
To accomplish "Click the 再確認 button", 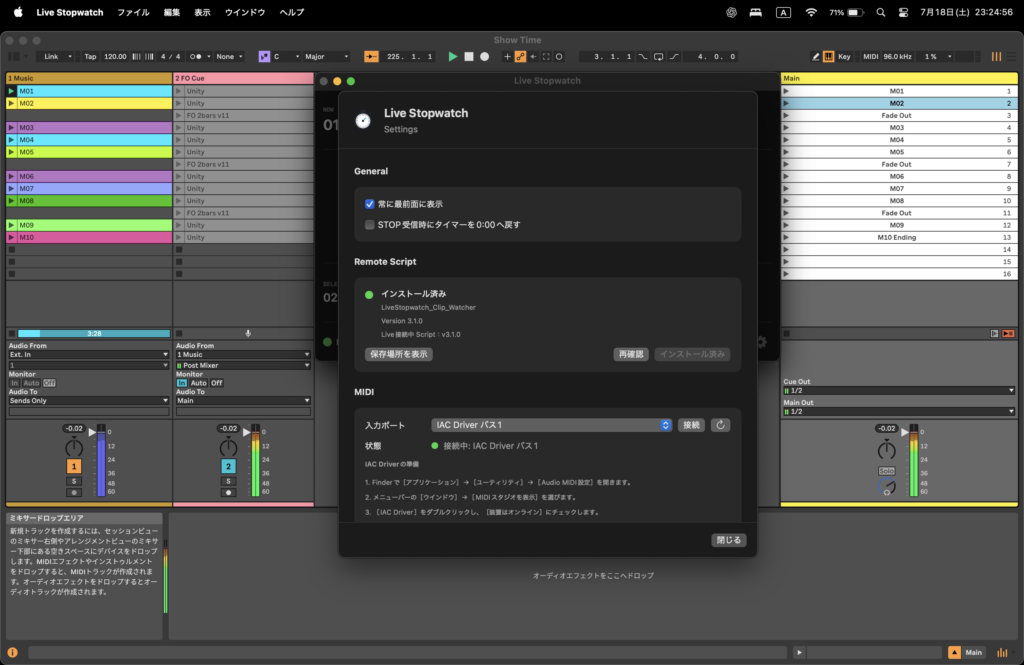I will tap(631, 354).
